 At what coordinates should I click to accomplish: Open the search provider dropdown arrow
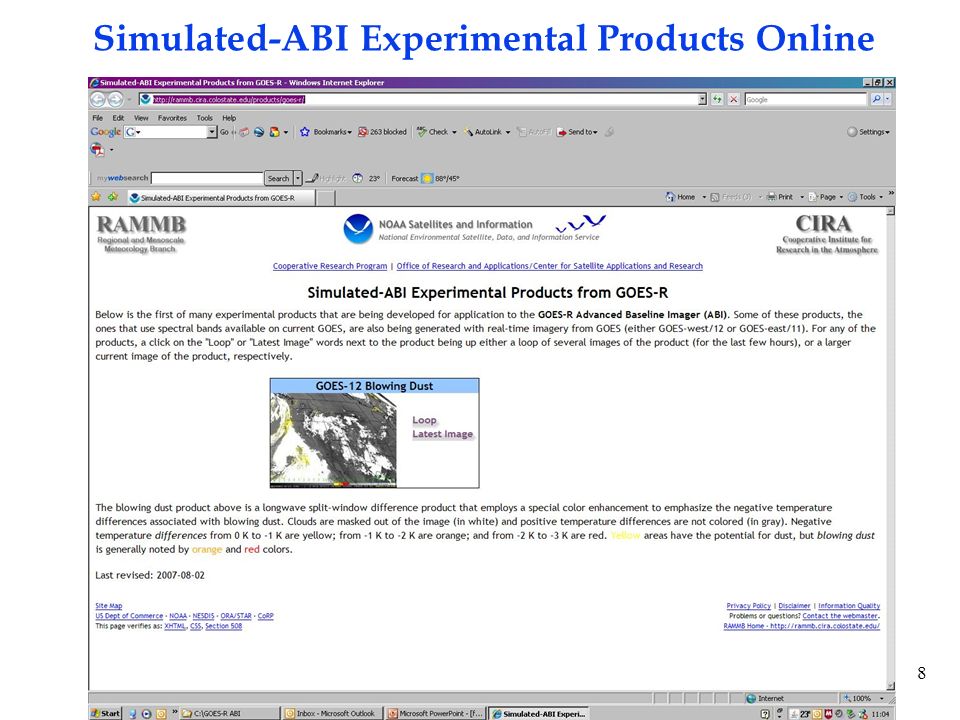click(888, 99)
